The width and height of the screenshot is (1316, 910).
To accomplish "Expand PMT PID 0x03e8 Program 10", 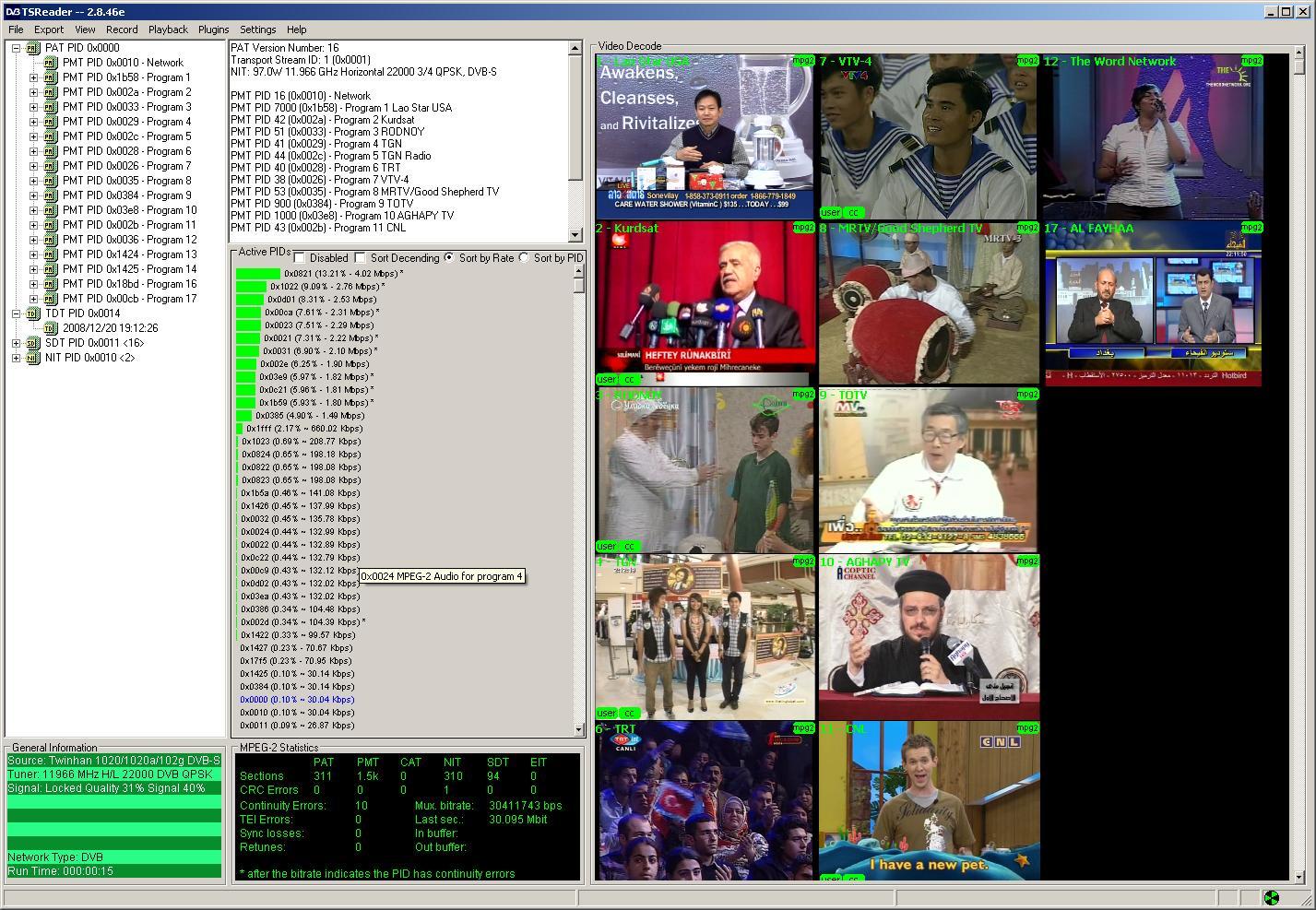I will (x=33, y=210).
